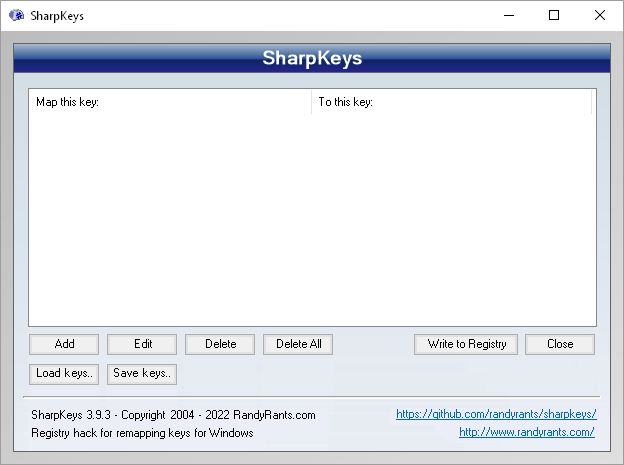Viewport: 624px width, 465px height.
Task: Click 'Registry hack for remapping keys' text
Action: [x=142, y=433]
